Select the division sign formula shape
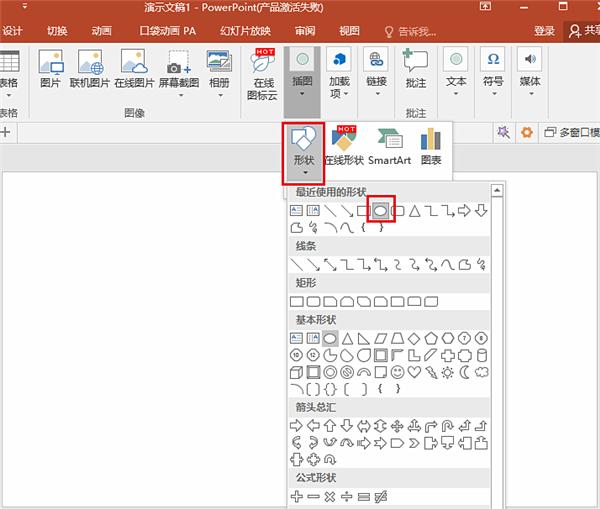 coord(347,496)
